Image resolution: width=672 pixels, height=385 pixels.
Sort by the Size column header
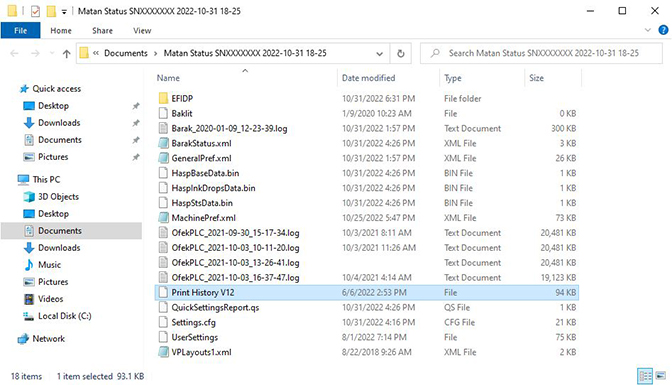point(536,78)
